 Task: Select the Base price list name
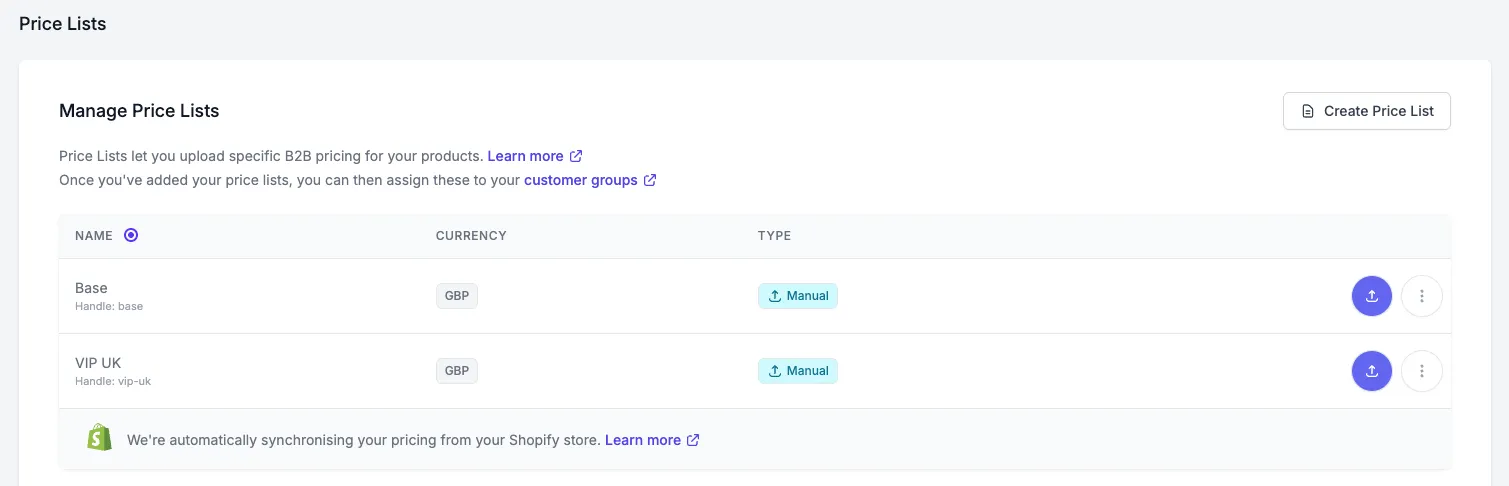click(91, 288)
